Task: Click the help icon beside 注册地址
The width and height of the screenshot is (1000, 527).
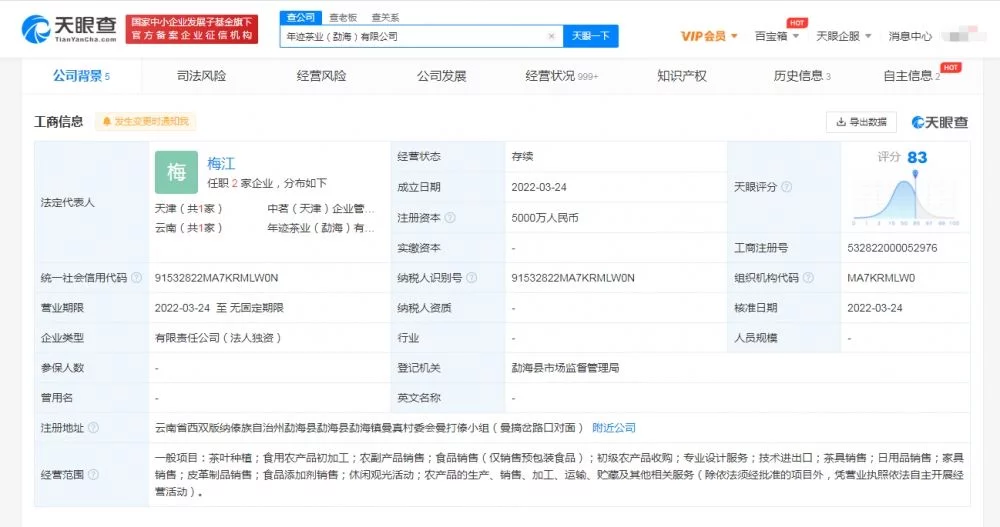Action: click(x=93, y=427)
